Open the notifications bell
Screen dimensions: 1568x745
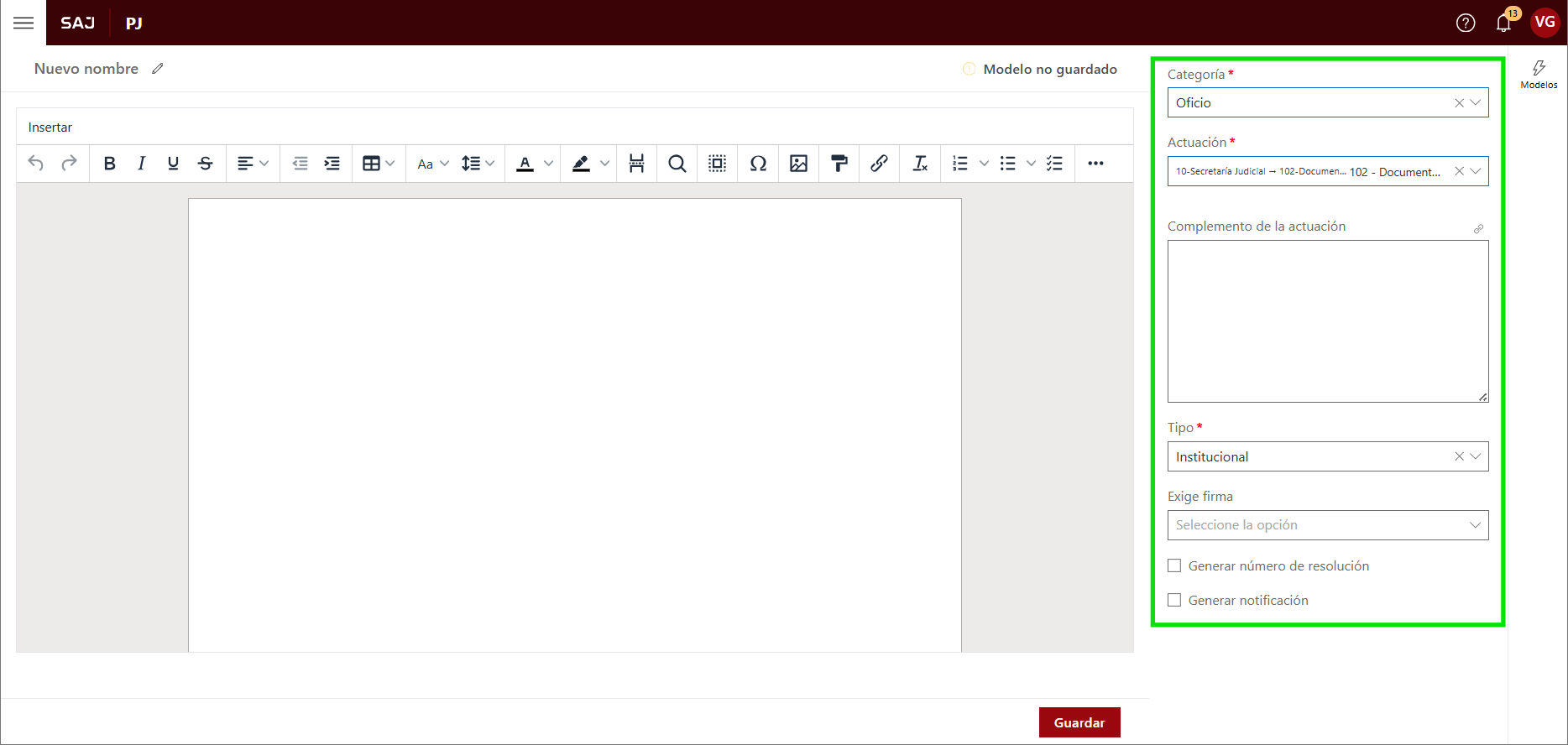pyautogui.click(x=1503, y=23)
